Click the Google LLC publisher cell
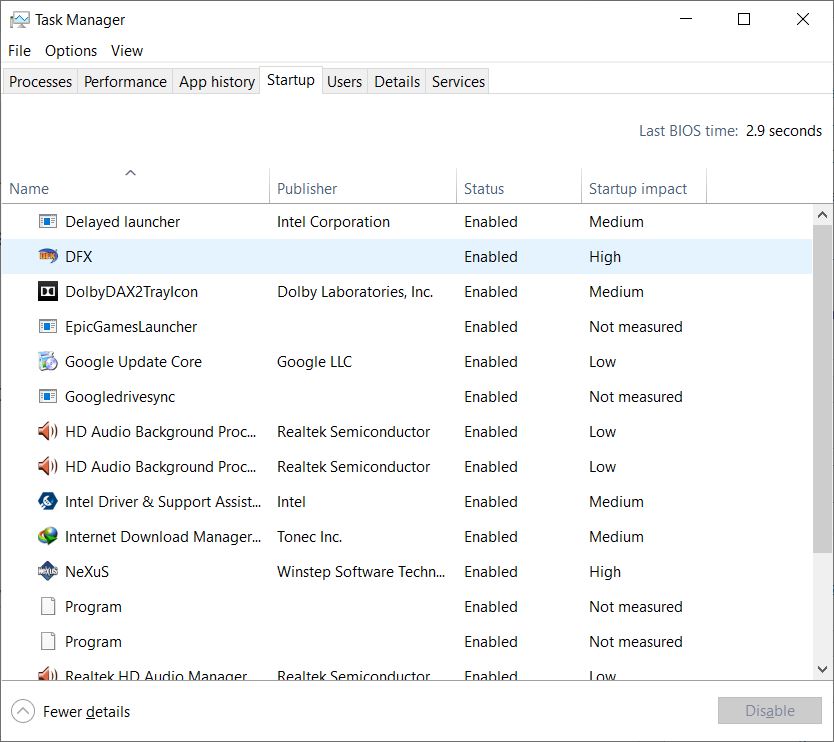 (314, 362)
